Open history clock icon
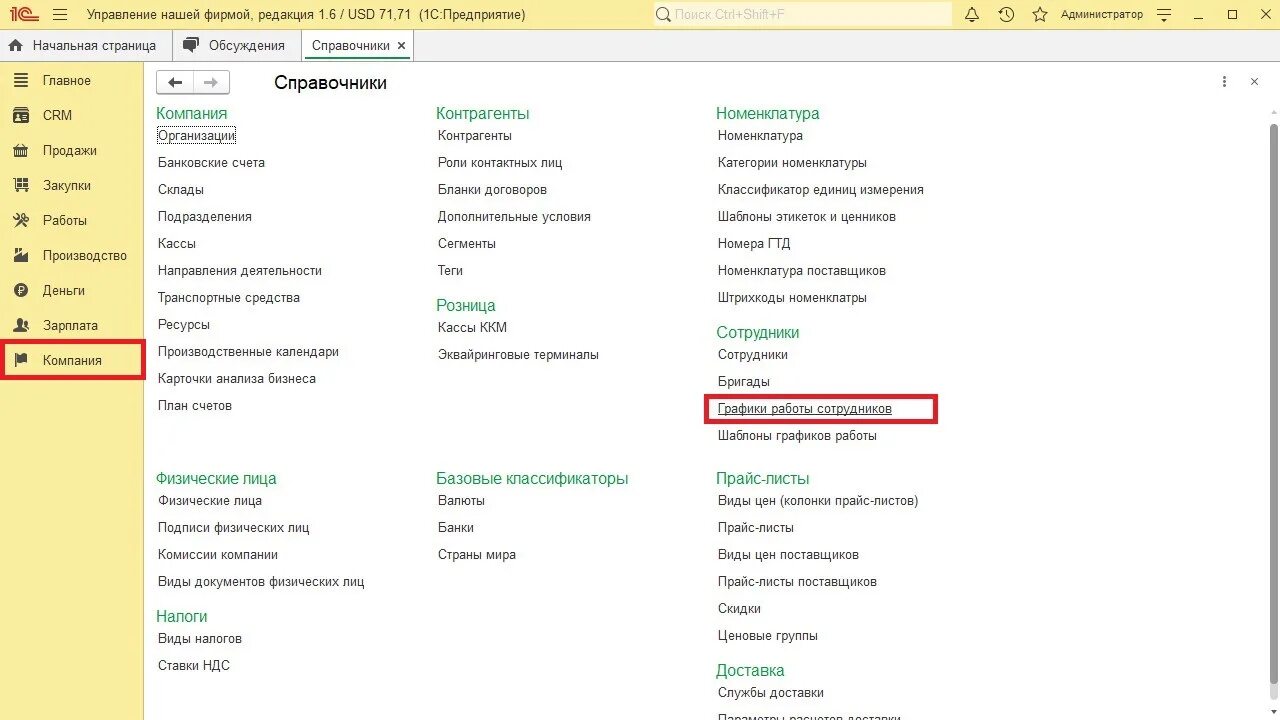The height and width of the screenshot is (720, 1280). (1006, 15)
